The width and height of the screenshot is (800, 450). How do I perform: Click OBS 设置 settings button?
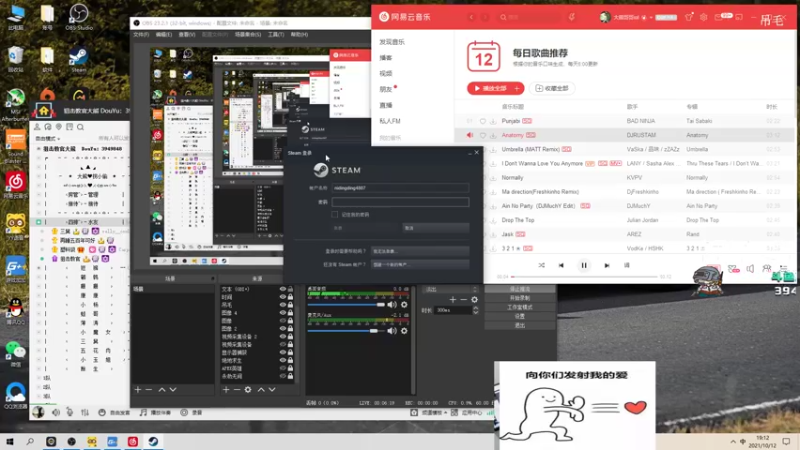tap(520, 316)
